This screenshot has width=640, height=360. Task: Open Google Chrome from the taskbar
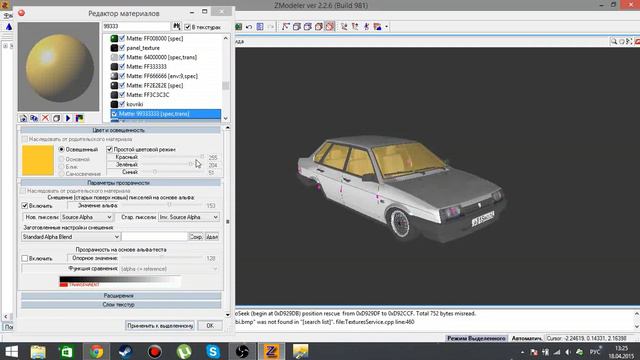tap(96, 351)
